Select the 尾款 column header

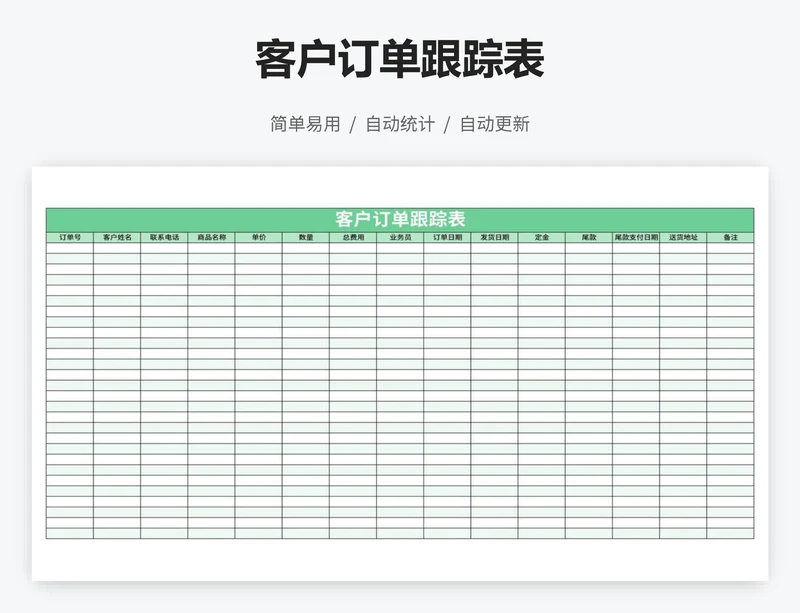pyautogui.click(x=589, y=237)
